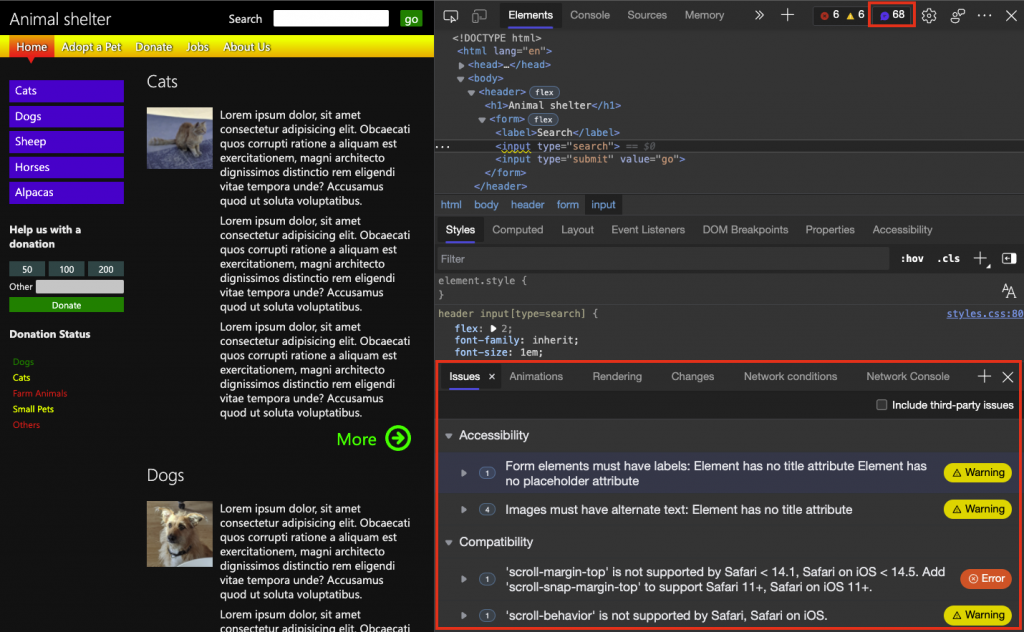Click the go search button

tap(411, 19)
